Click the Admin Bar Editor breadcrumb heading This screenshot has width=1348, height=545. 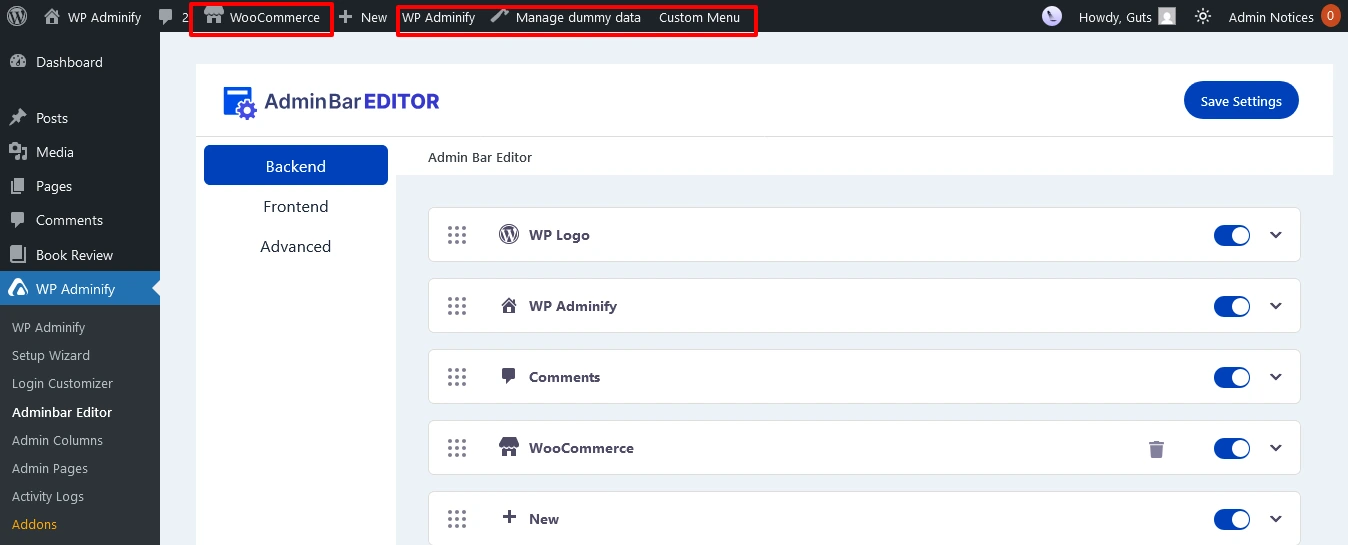pos(480,157)
